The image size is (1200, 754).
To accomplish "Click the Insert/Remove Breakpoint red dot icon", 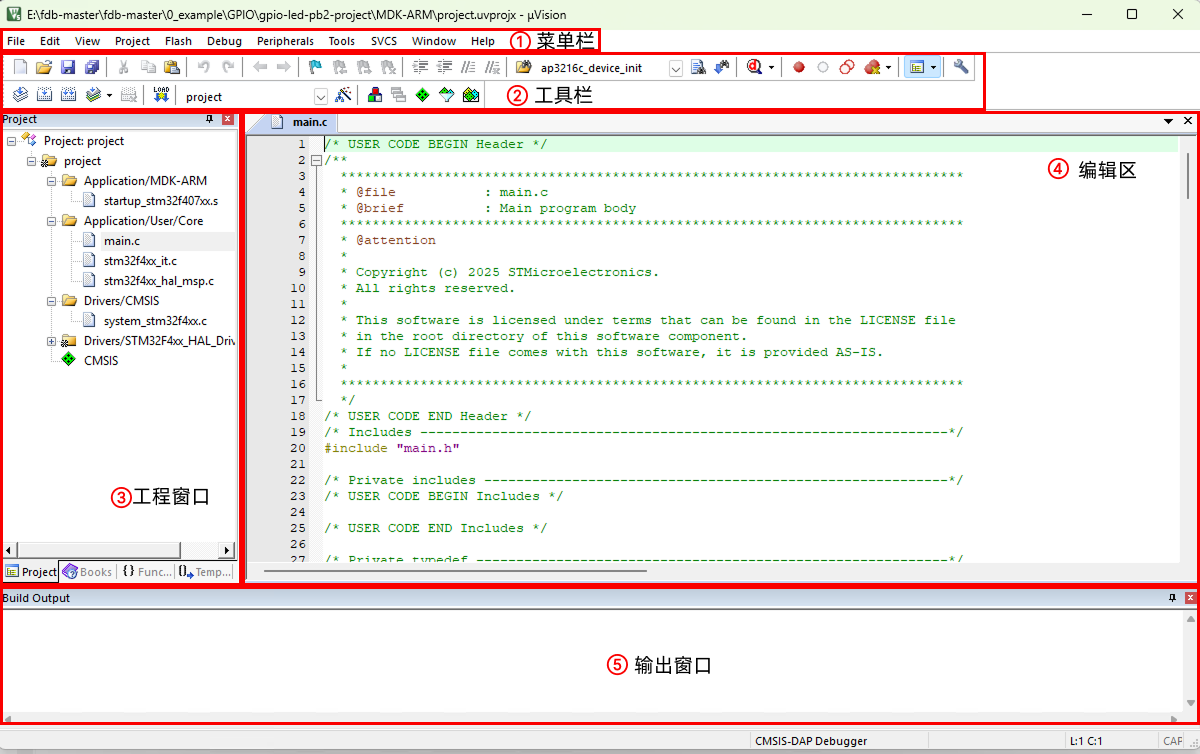I will click(799, 67).
